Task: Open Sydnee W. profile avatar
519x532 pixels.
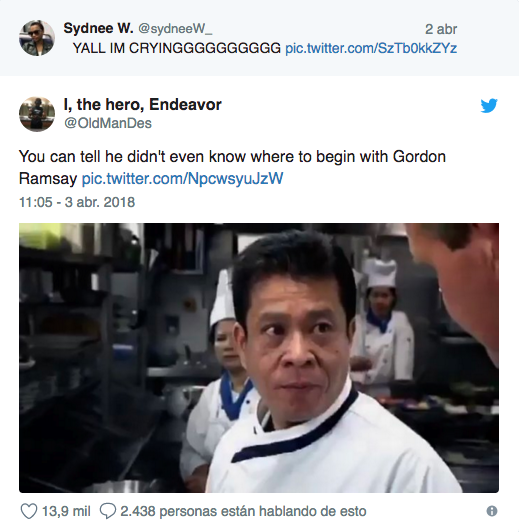Action: pyautogui.click(x=37, y=38)
